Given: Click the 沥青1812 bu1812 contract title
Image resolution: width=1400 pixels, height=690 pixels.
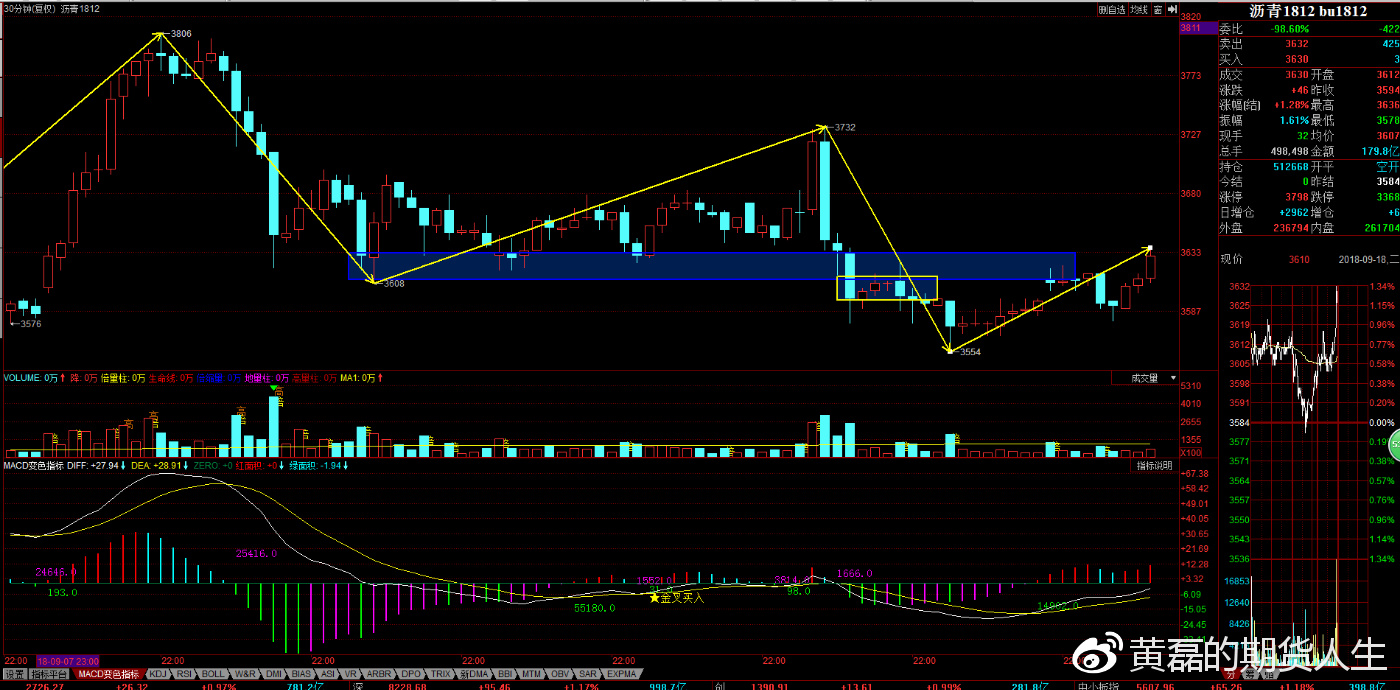Looking at the screenshot, I should pos(1308,11).
